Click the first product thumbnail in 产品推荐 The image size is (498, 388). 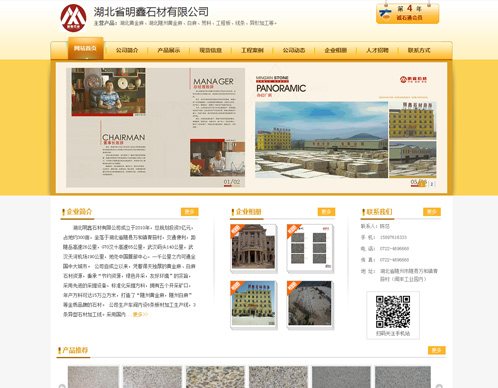pyautogui.click(x=93, y=377)
